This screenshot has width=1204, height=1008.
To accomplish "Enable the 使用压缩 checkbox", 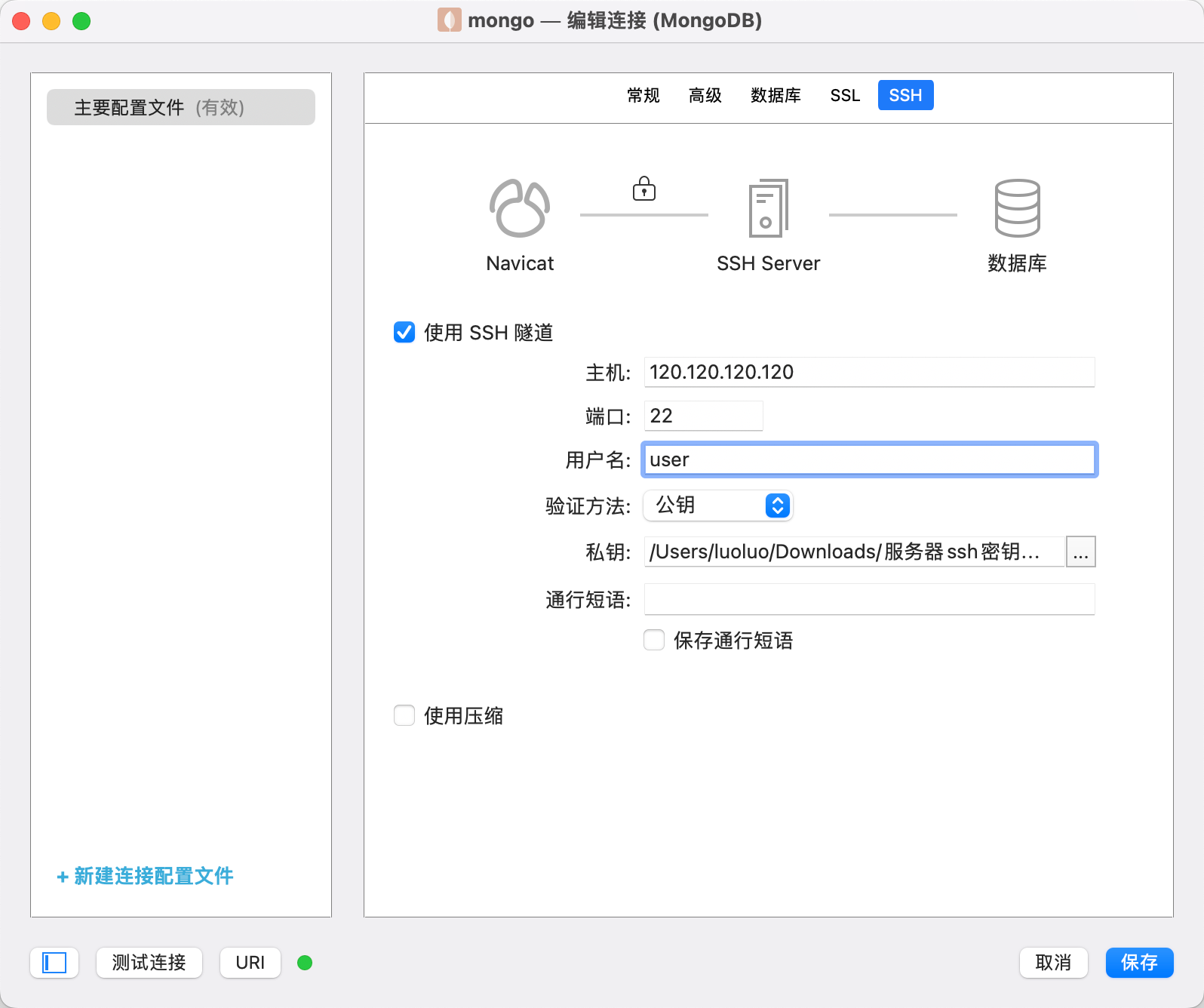I will (404, 716).
